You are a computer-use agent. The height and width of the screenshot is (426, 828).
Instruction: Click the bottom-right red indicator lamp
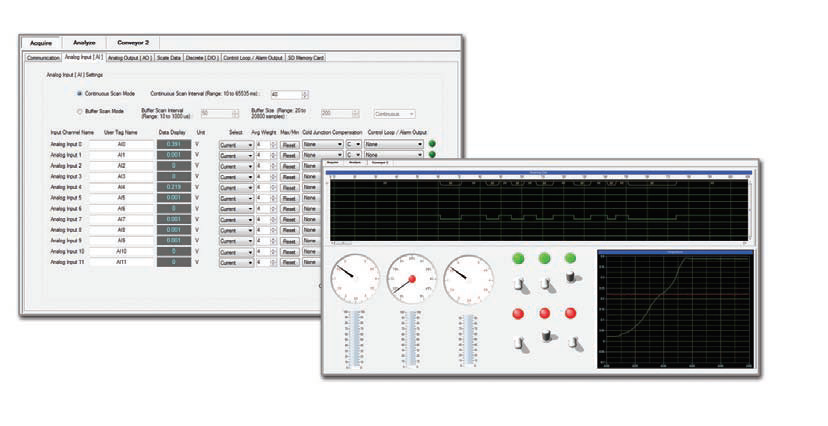tap(571, 313)
